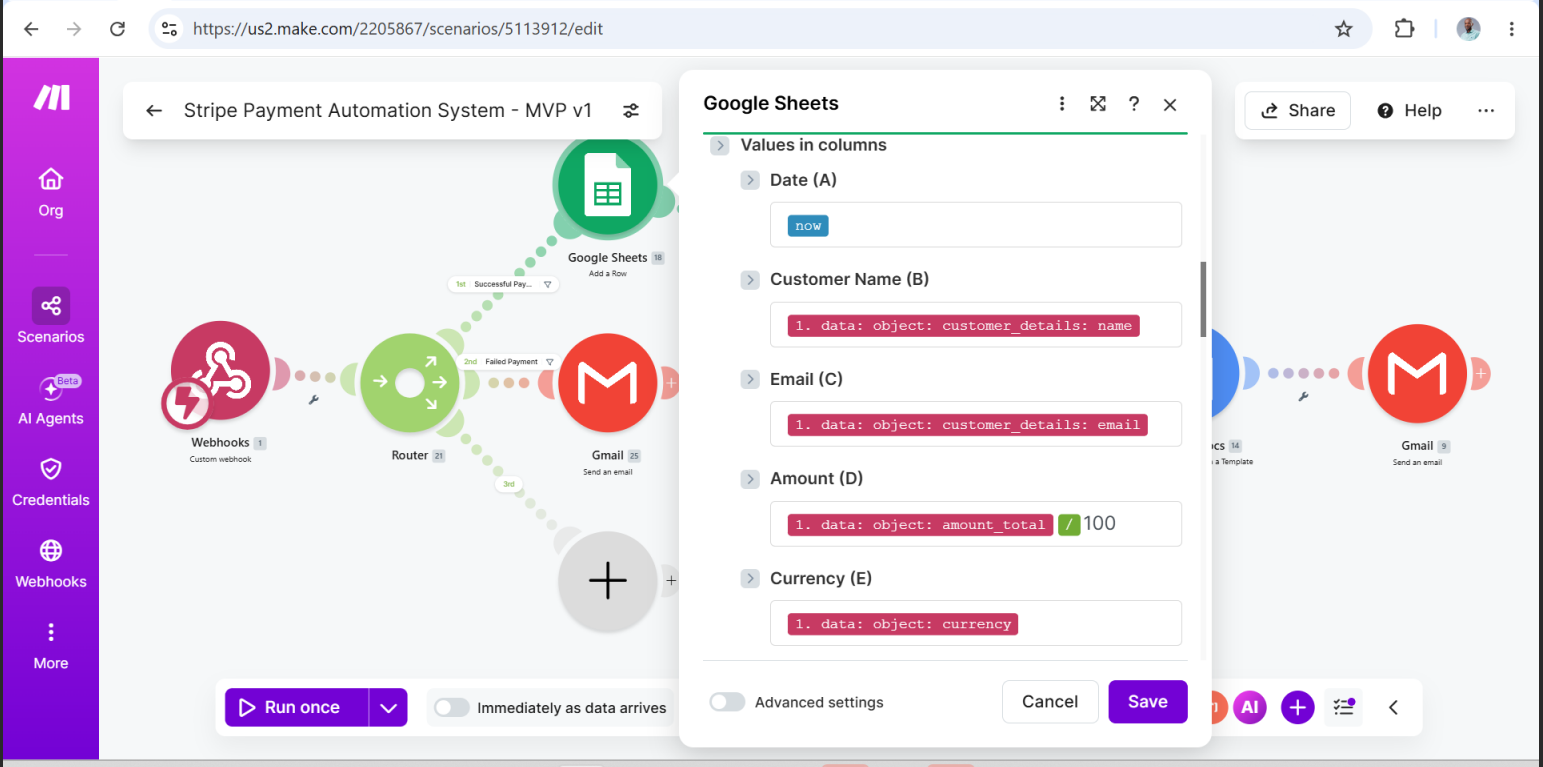Add module after Gmail 9 plus handle
The height and width of the screenshot is (767, 1543).
(x=1481, y=374)
